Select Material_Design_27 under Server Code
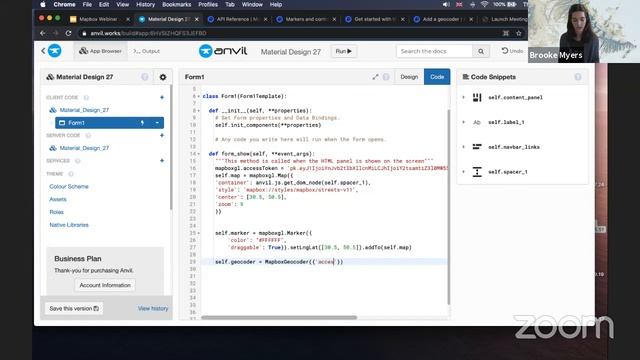The height and width of the screenshot is (360, 640). pos(84,148)
